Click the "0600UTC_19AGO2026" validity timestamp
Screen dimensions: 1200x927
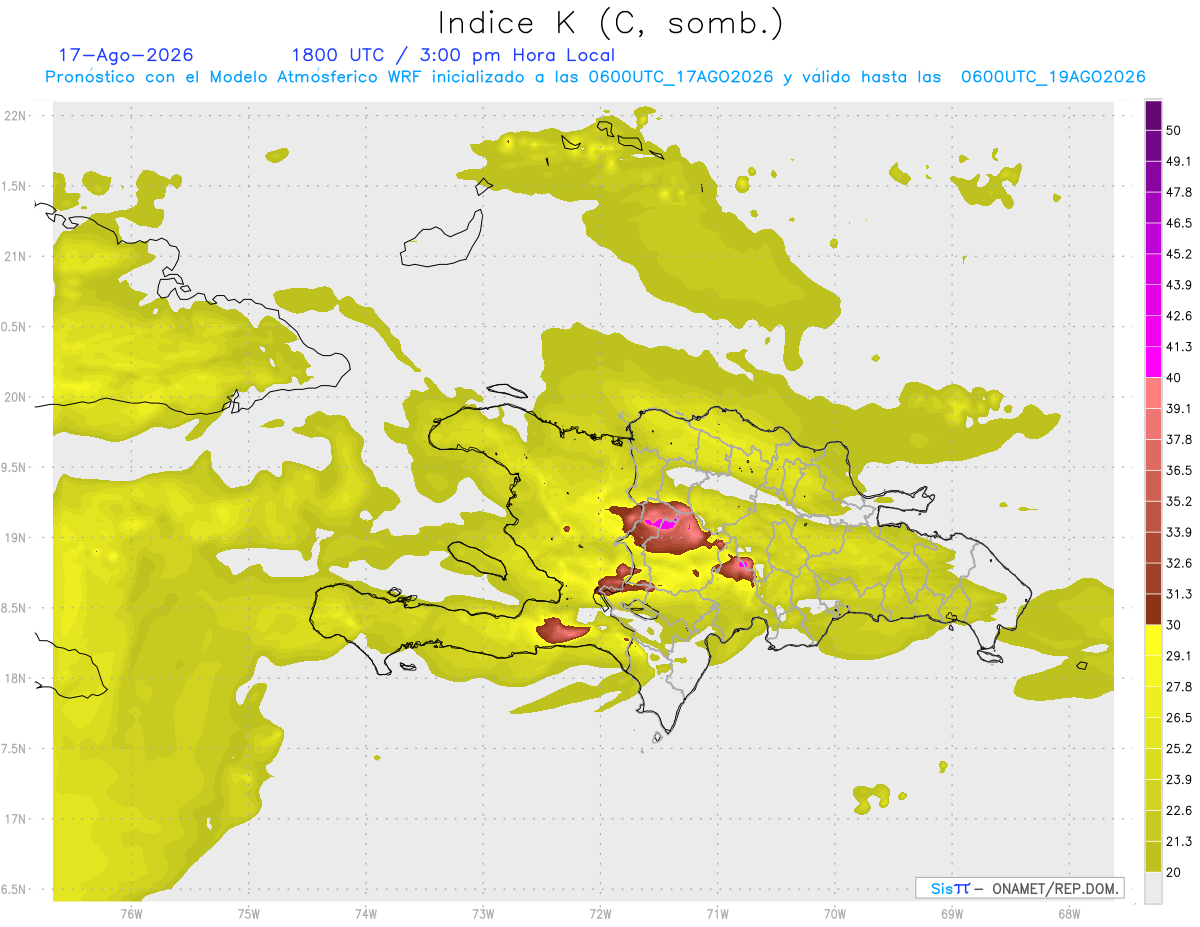coord(1053,77)
